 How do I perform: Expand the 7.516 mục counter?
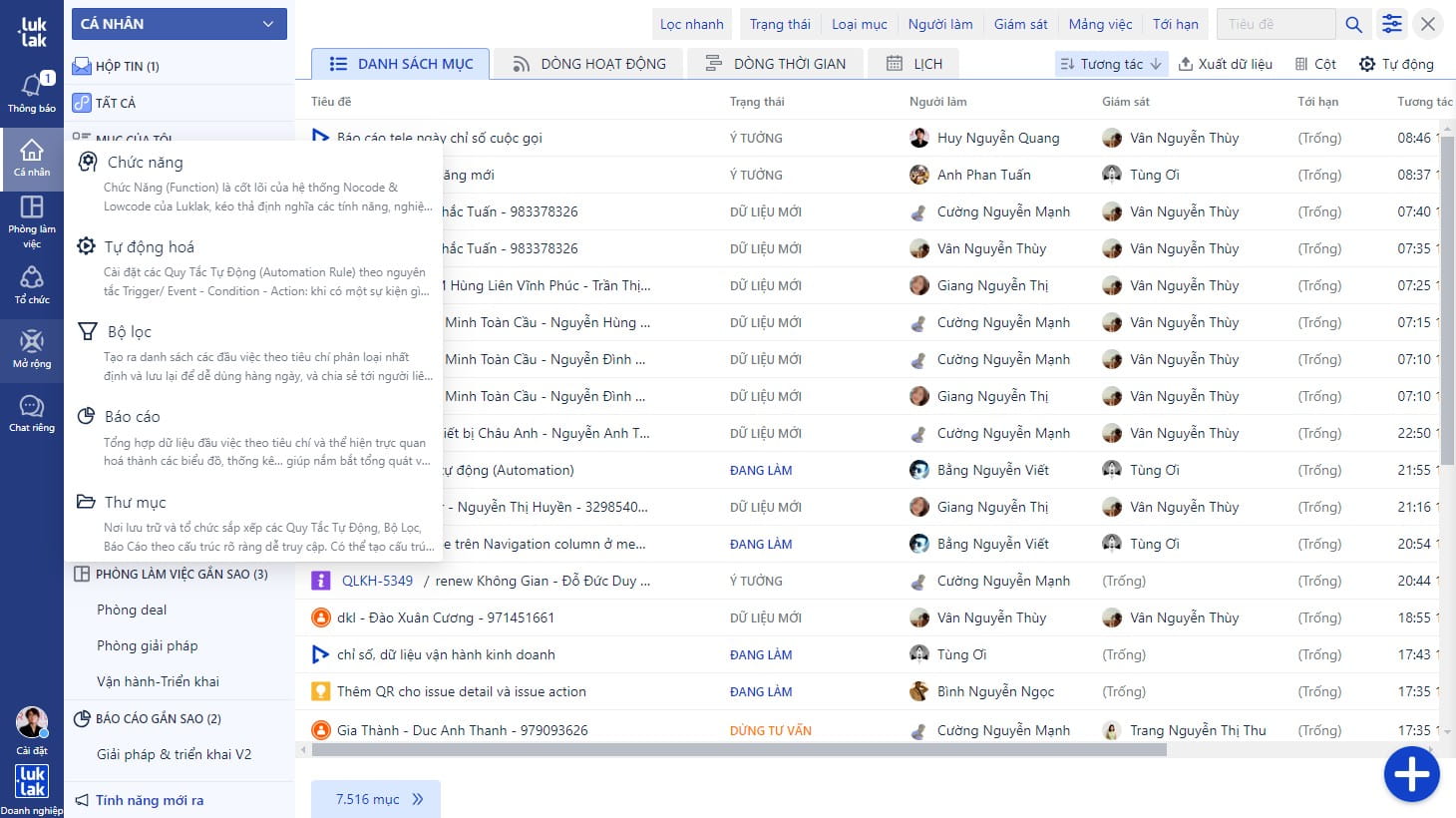(x=376, y=799)
